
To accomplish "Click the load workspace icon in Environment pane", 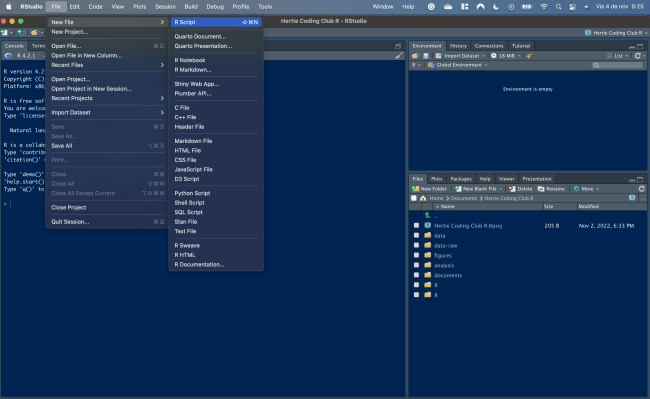I will [415, 56].
